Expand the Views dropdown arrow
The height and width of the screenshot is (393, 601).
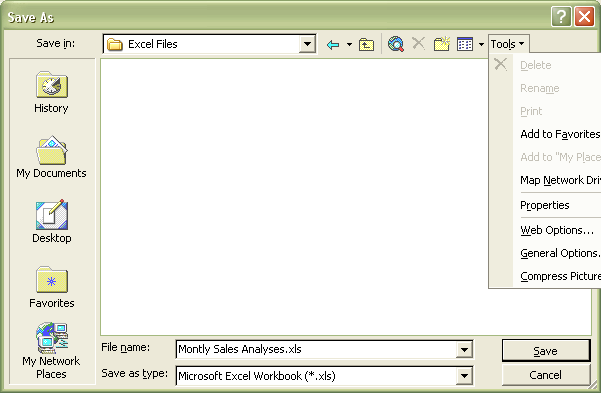click(x=481, y=44)
